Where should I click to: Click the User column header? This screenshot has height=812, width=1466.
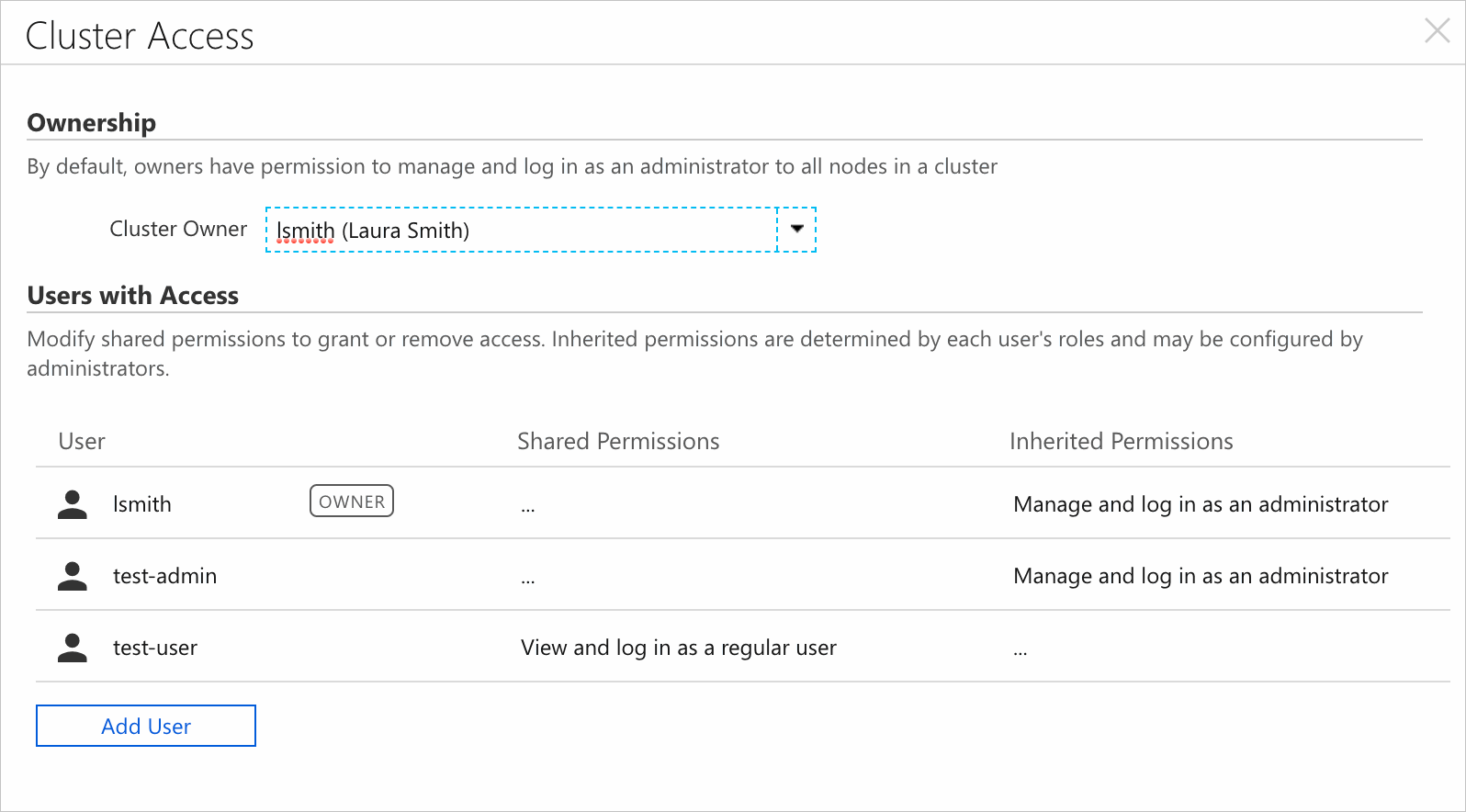click(82, 441)
